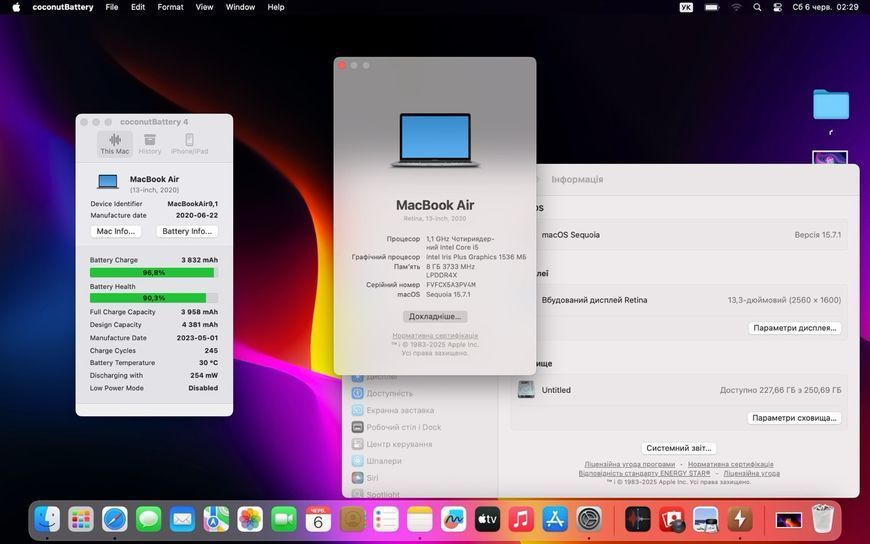Select the serial number FVFCX5A3PV4M text

tap(451, 285)
